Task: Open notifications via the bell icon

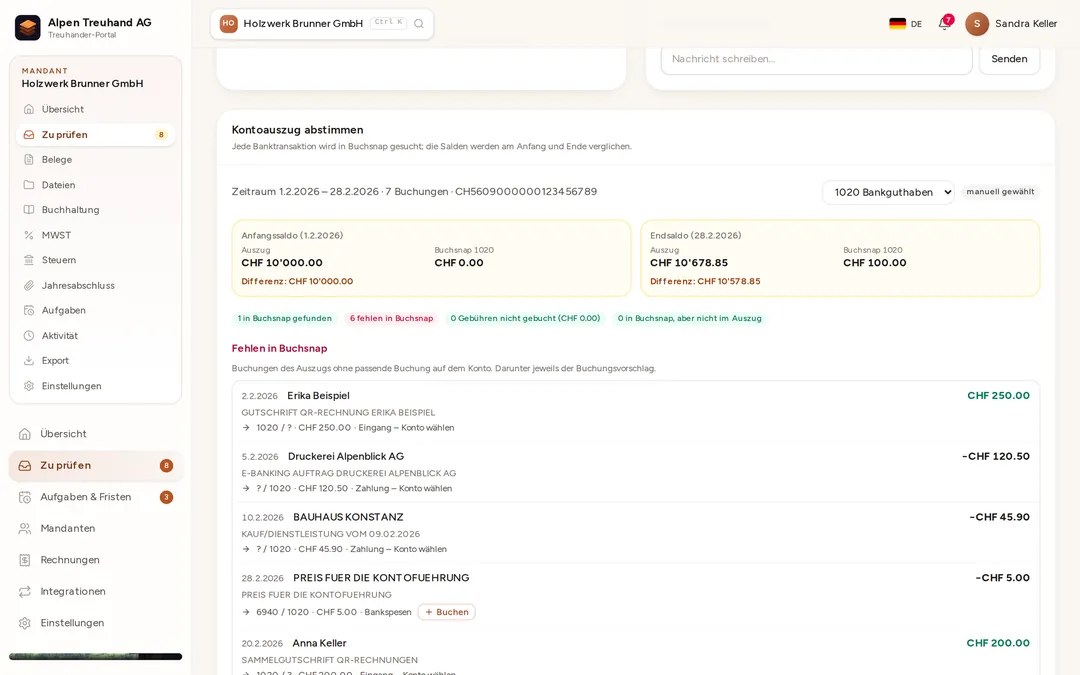Action: [x=944, y=23]
